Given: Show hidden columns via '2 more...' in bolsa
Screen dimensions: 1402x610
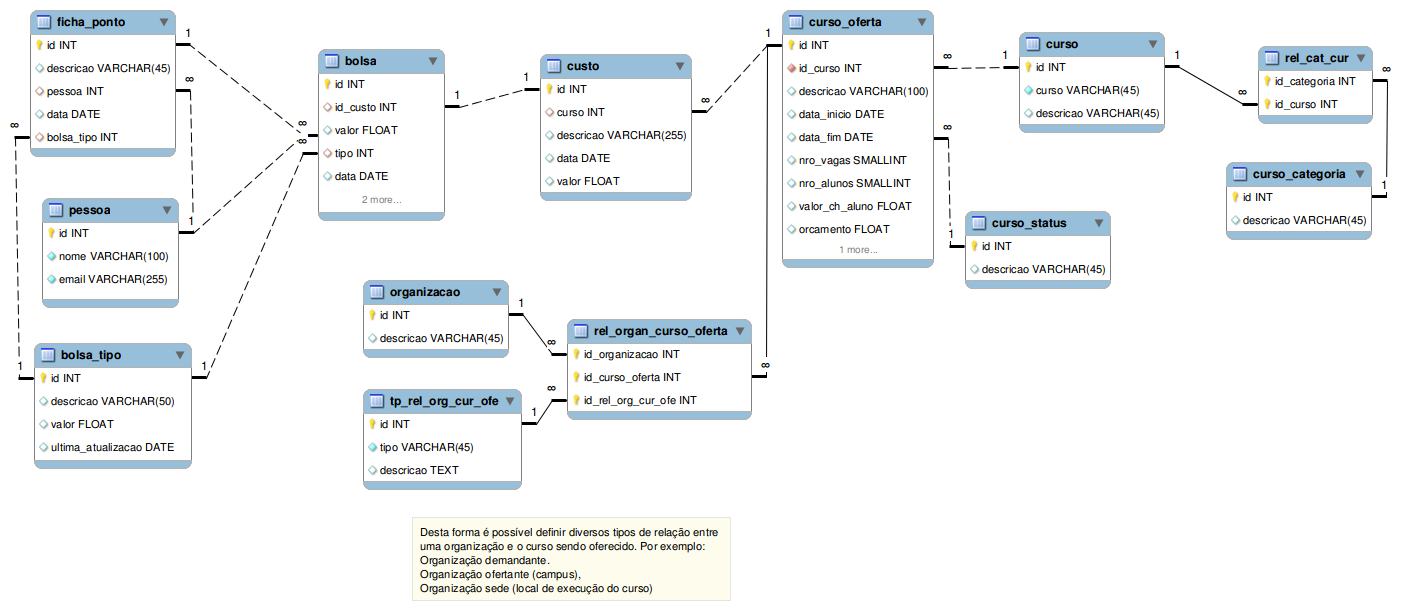Looking at the screenshot, I should (381, 200).
